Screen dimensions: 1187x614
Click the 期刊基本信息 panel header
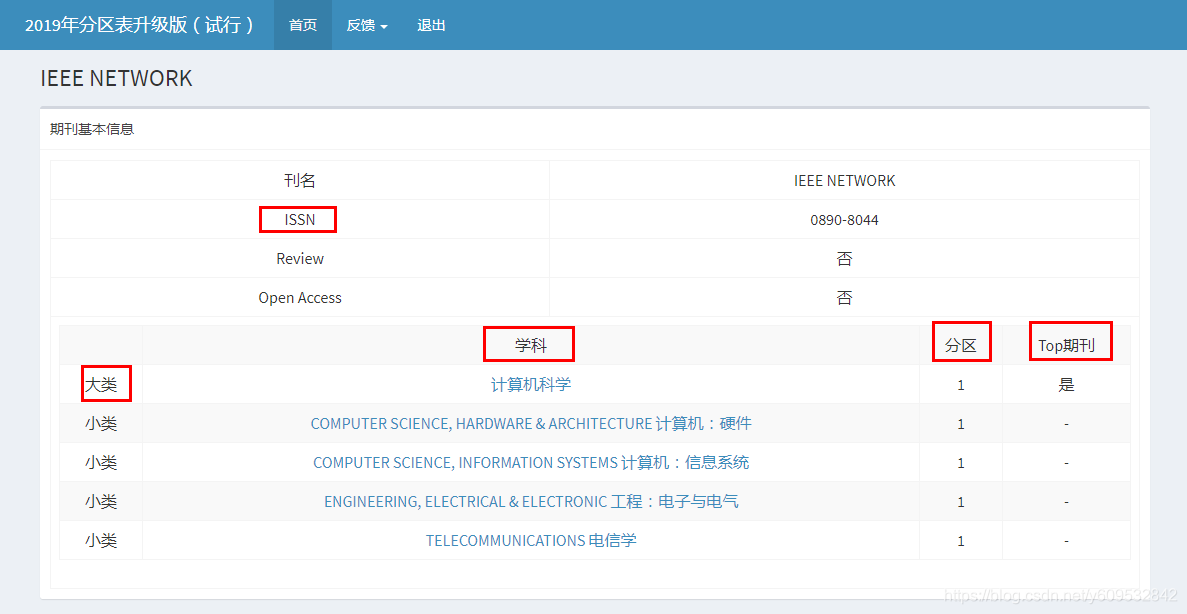pos(92,129)
